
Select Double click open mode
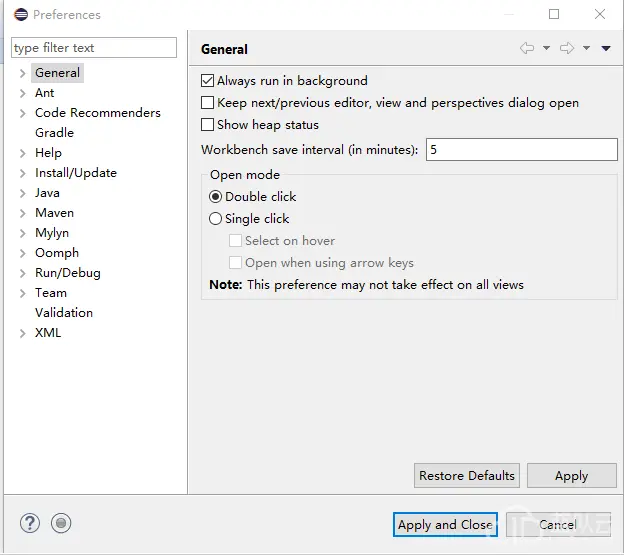pyautogui.click(x=215, y=197)
